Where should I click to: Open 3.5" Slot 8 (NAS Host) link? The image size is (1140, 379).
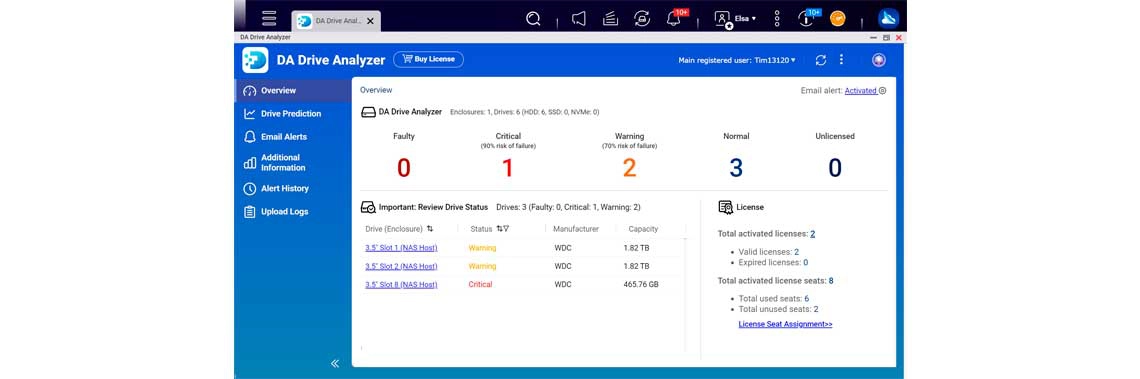coord(401,284)
